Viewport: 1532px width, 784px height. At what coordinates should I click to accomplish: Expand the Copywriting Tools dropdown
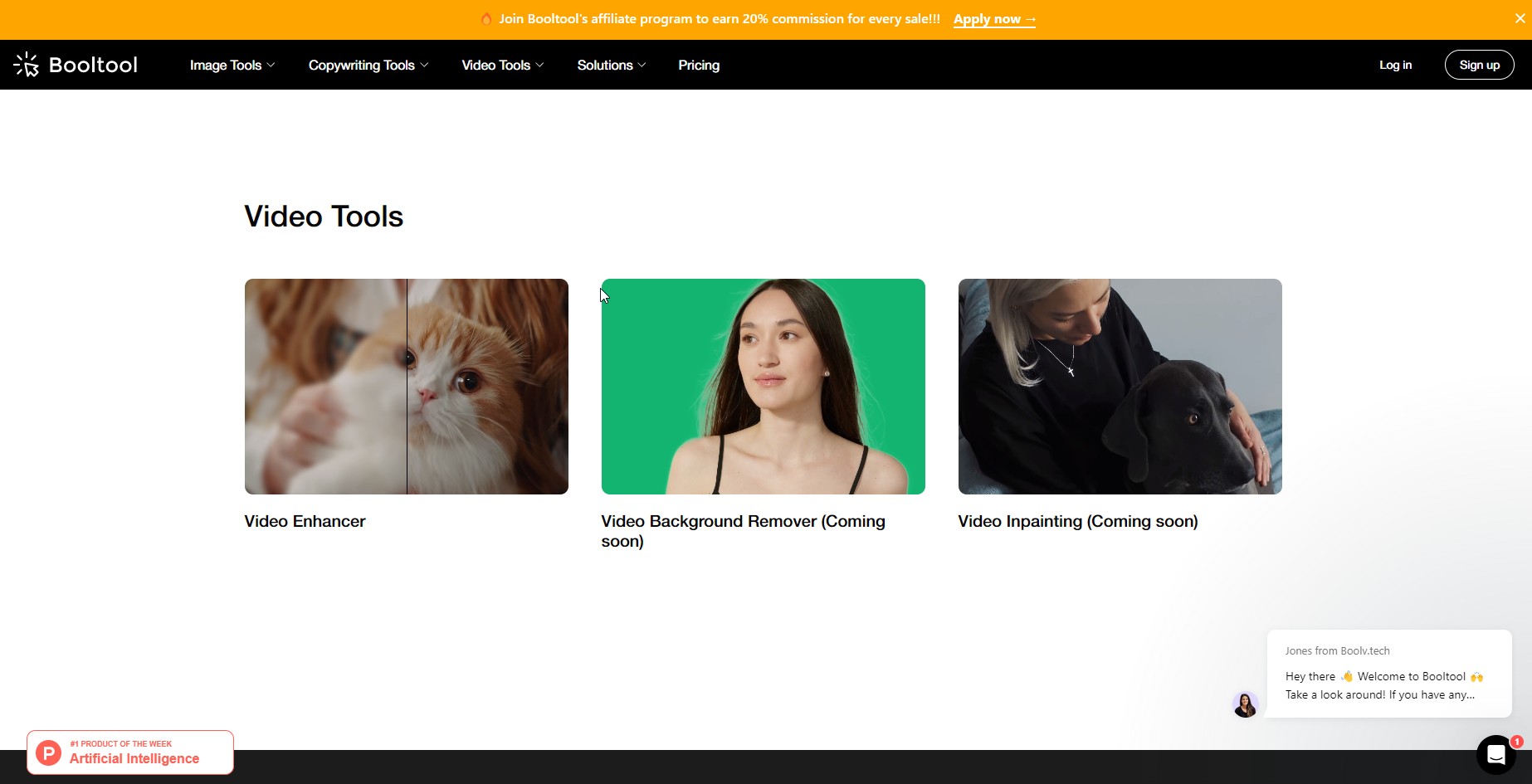click(x=368, y=65)
